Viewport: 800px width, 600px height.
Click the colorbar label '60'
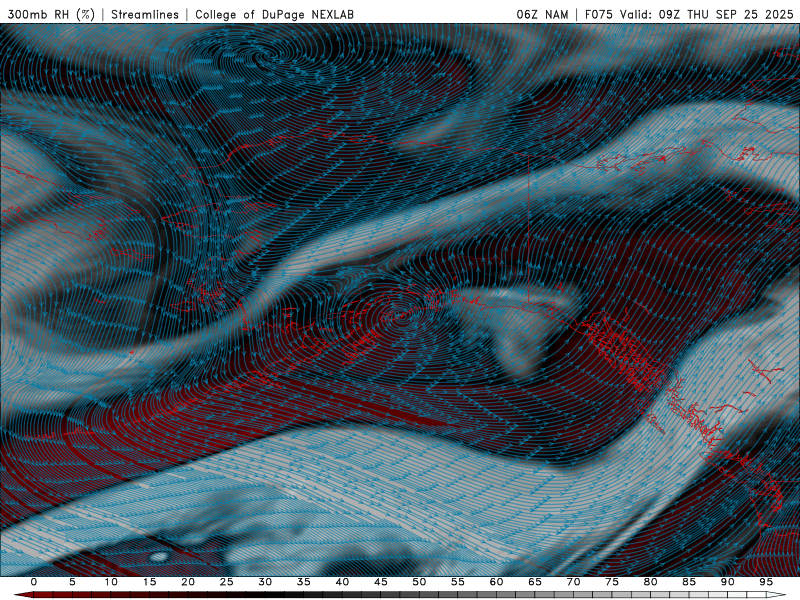[x=496, y=582]
